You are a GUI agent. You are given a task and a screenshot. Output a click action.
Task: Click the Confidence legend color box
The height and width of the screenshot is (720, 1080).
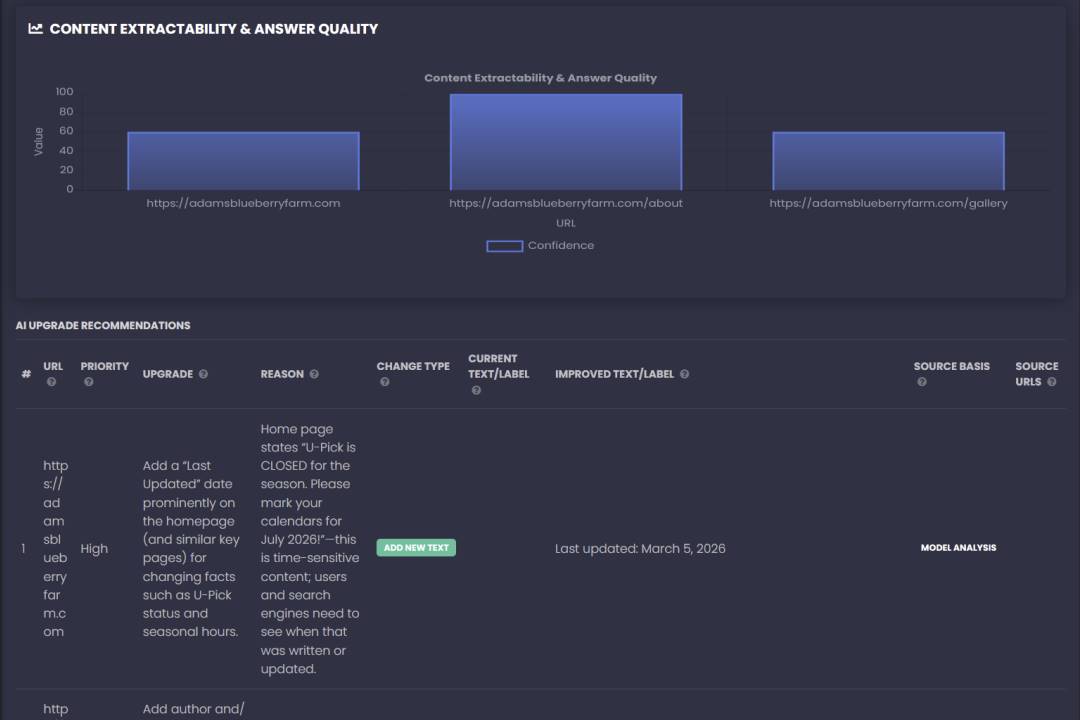point(504,246)
